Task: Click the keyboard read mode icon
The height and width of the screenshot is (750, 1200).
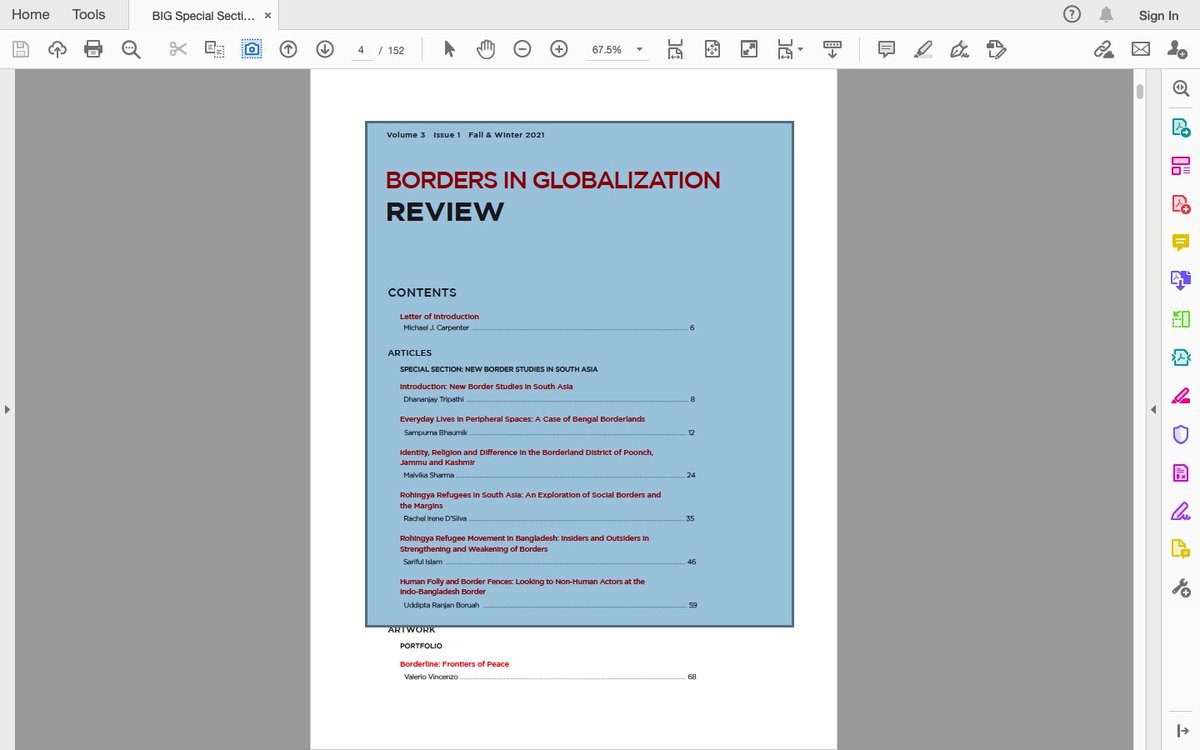Action: tap(833, 49)
